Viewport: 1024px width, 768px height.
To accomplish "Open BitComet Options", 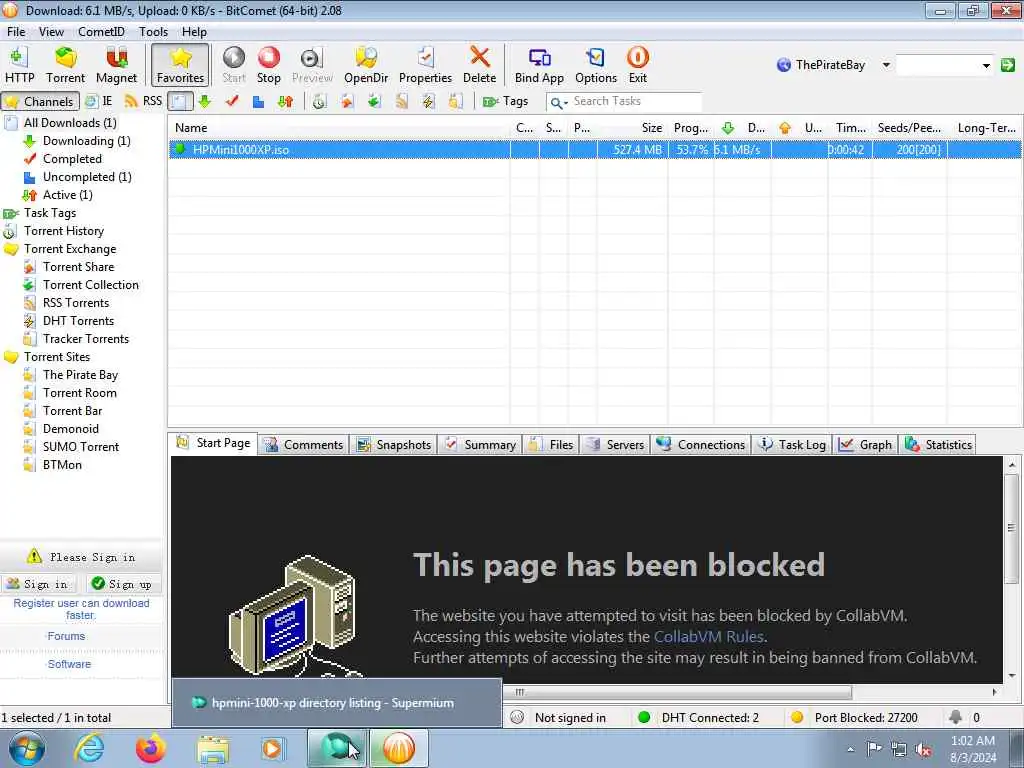I will [x=596, y=65].
